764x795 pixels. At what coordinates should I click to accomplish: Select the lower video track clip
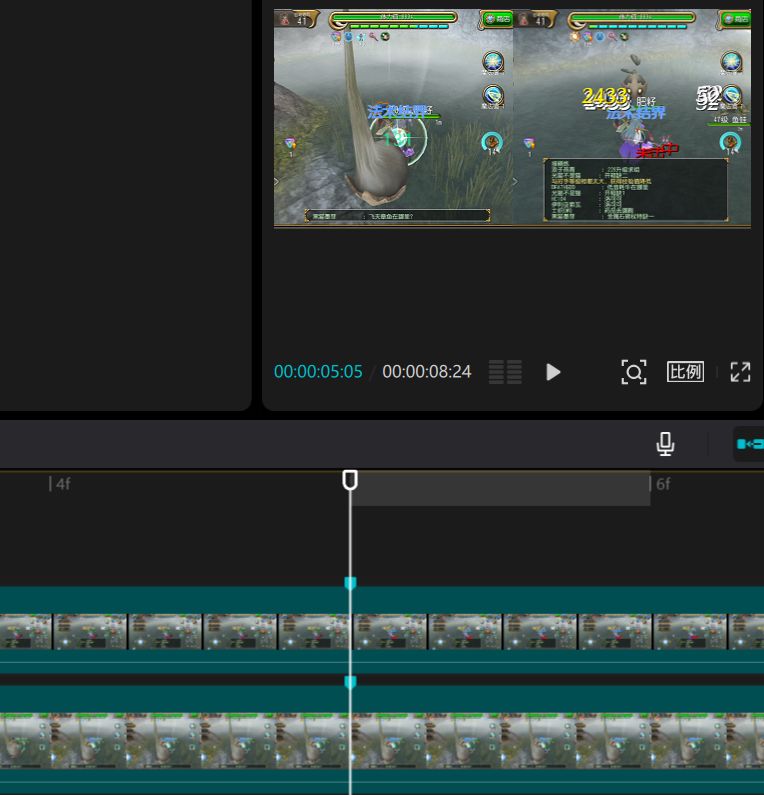pyautogui.click(x=382, y=739)
